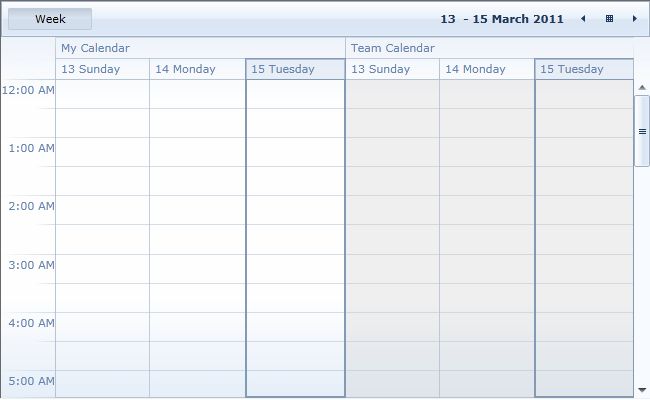This screenshot has height=400, width=650.
Task: Pick 4:00 AM slot on Team Calendar Sunday
Action: (392, 326)
